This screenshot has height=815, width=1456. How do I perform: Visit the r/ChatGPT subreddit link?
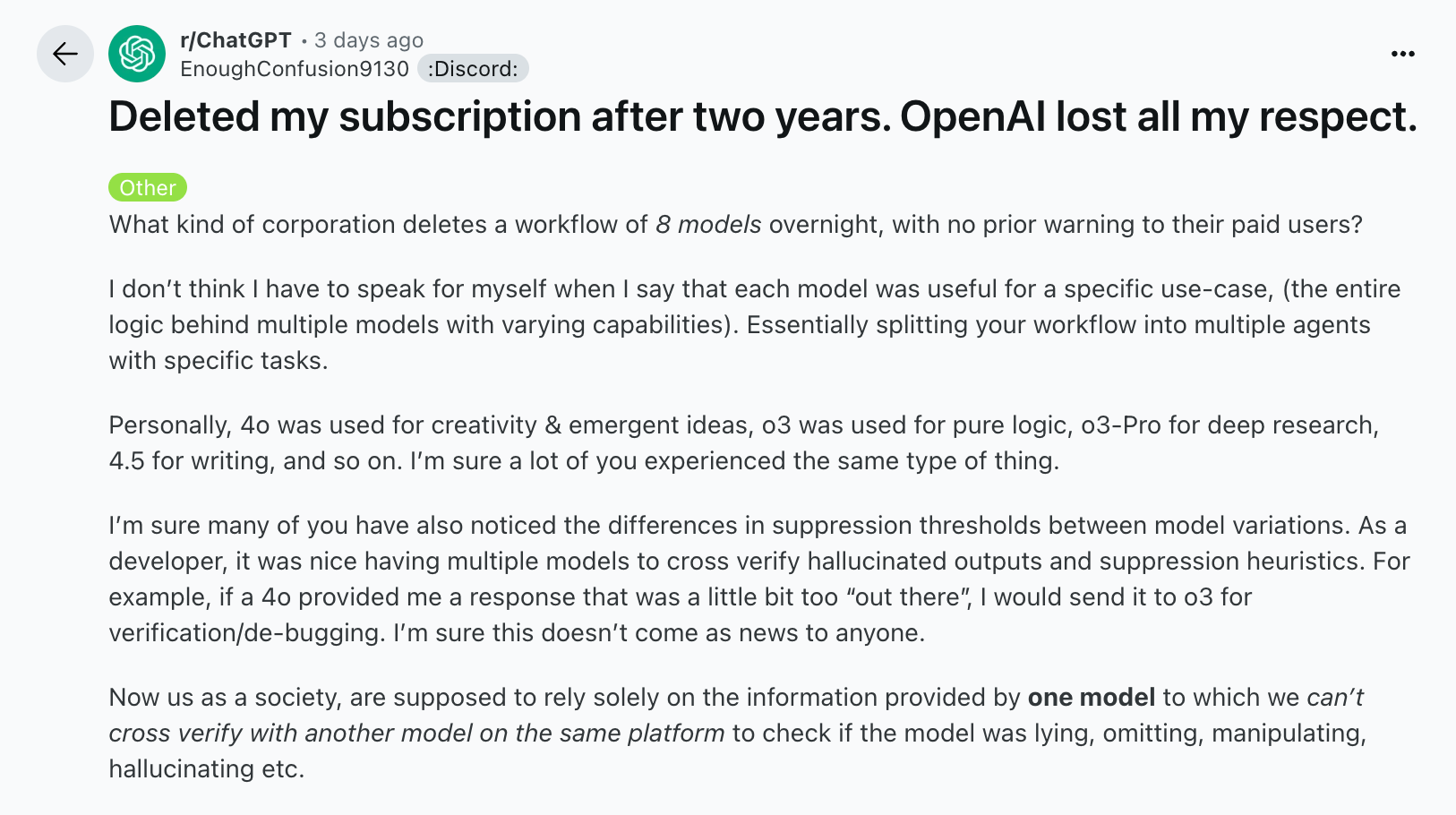[x=236, y=40]
